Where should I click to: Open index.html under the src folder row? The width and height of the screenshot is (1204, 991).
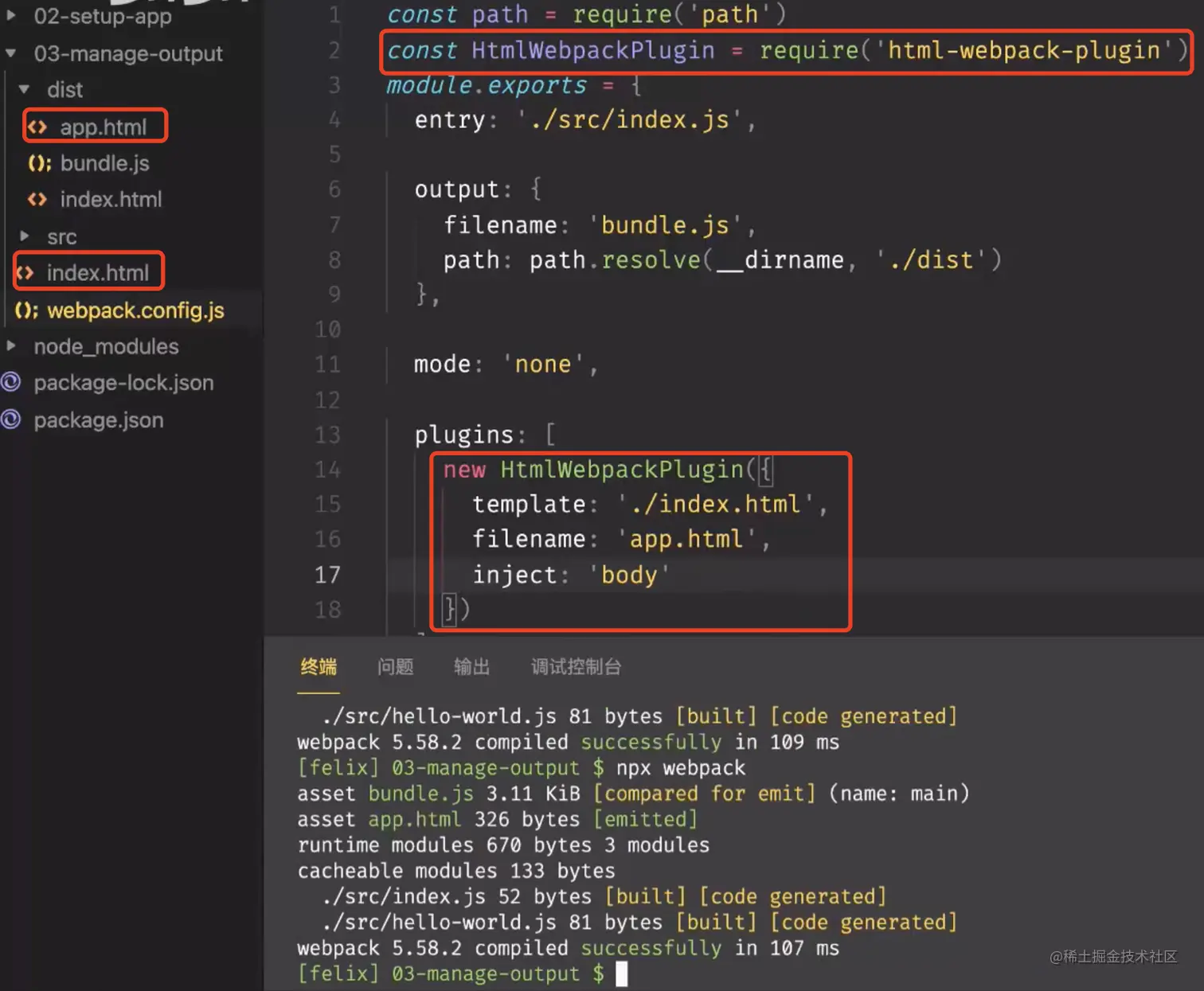click(x=98, y=273)
